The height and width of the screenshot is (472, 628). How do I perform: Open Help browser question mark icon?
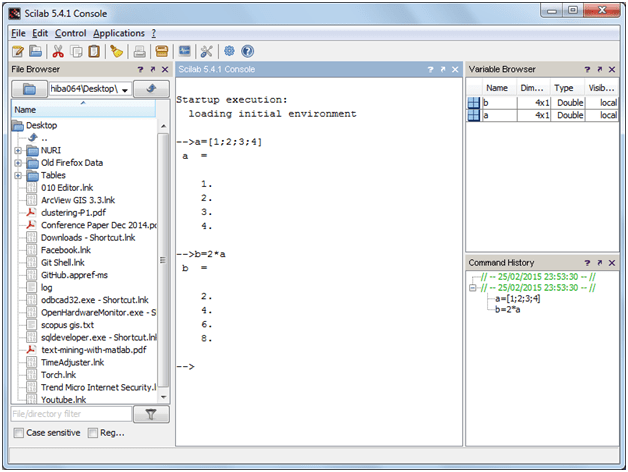[247, 51]
